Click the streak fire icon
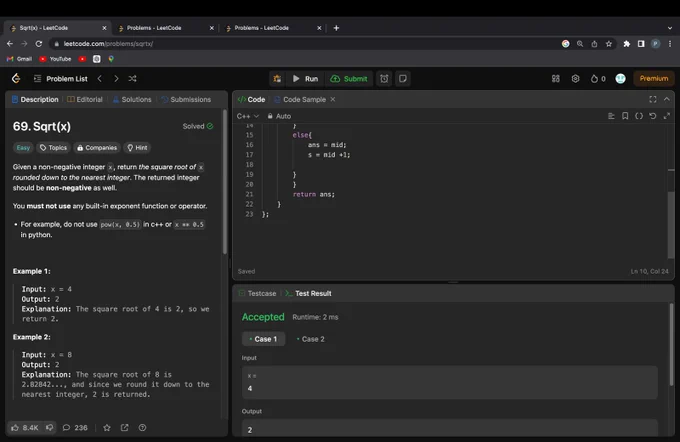 [x=598, y=79]
